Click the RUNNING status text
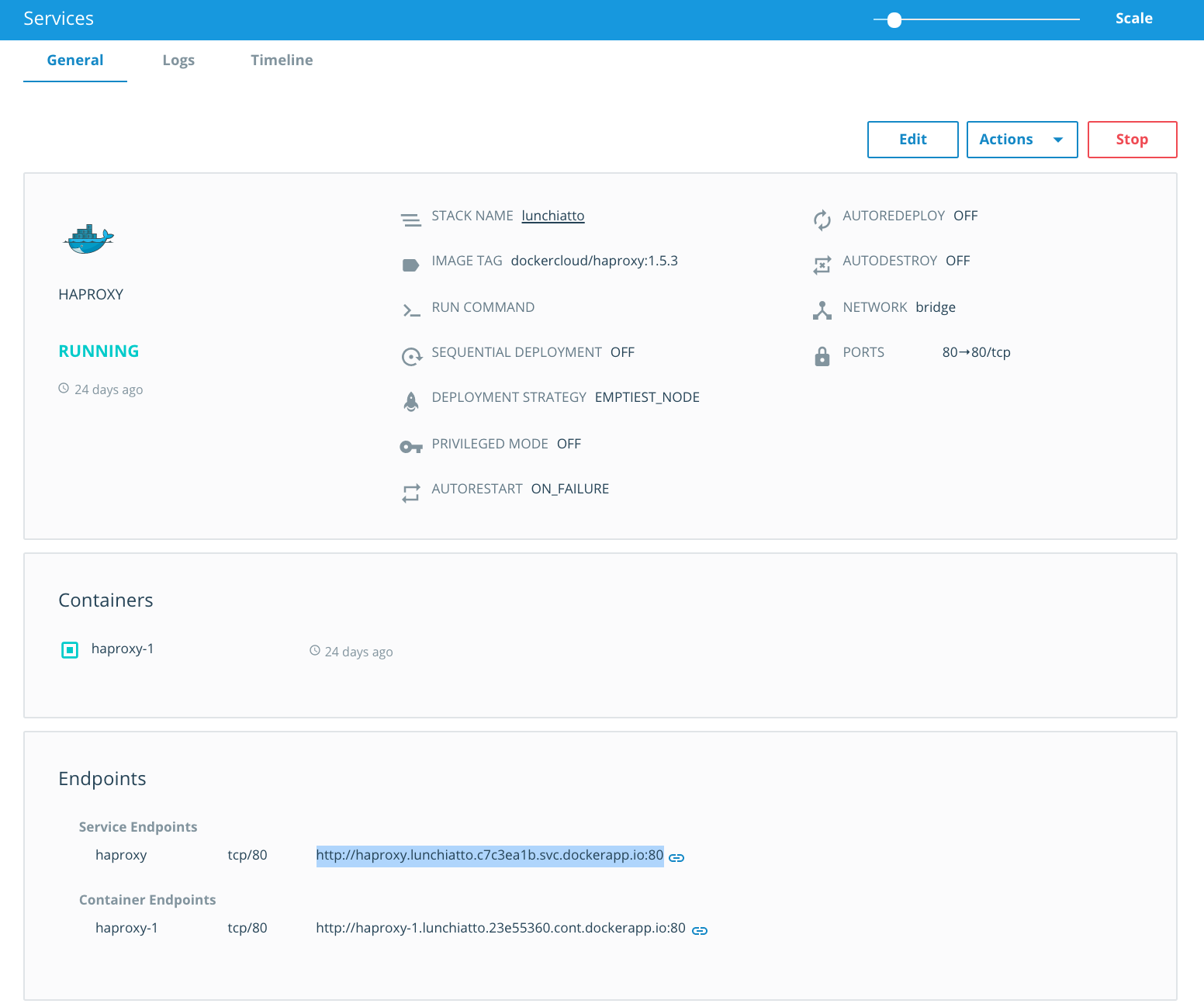1204x1007 pixels. [99, 351]
